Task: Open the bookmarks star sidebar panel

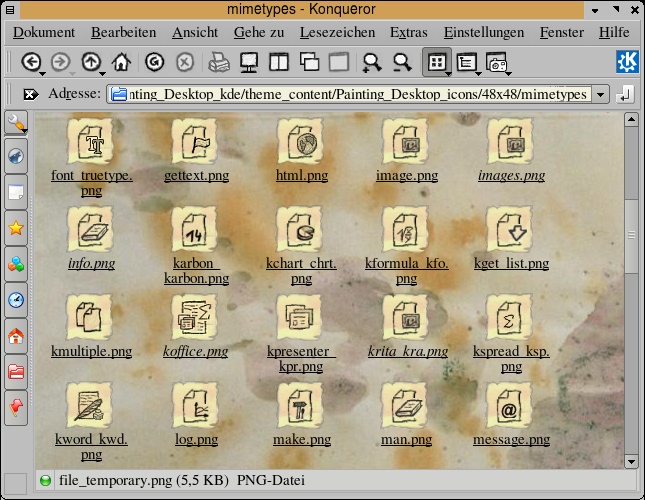Action: point(16,228)
